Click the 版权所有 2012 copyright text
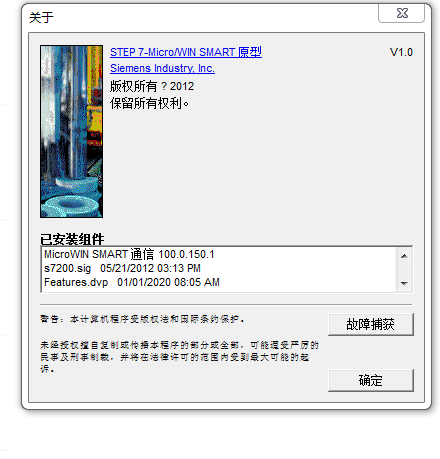440x459 pixels. pos(152,86)
